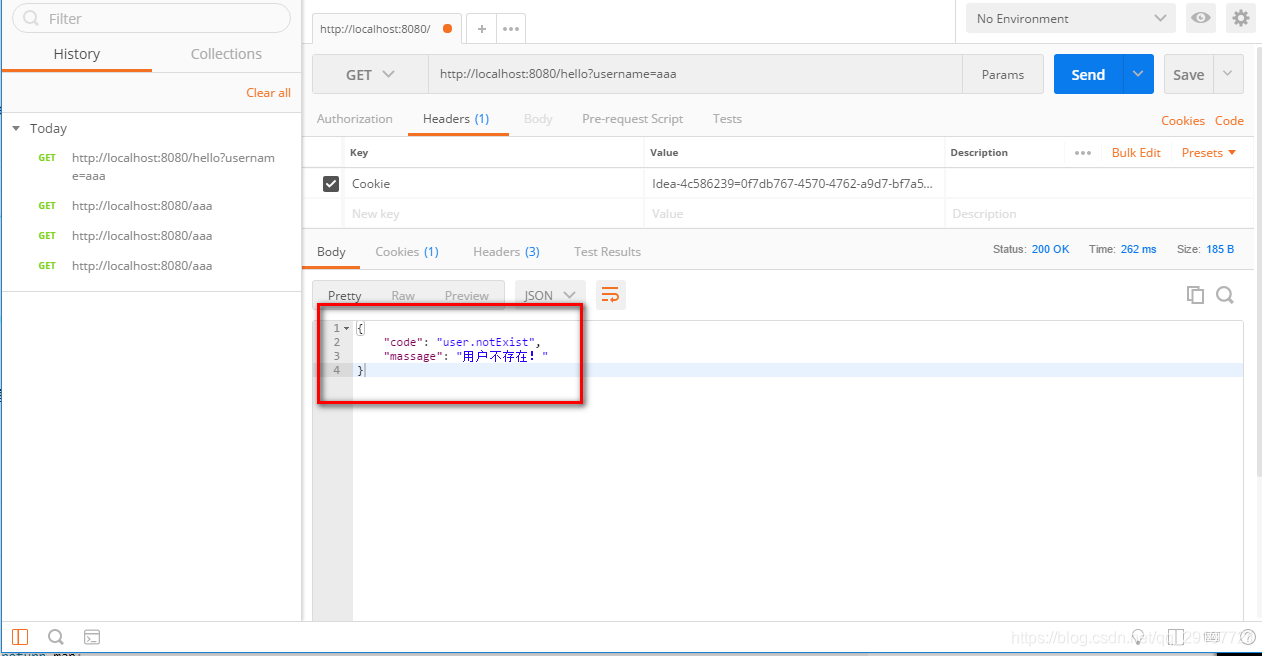Select the request Headers (1) tab
Viewport: 1262px width, 656px height.
click(456, 119)
